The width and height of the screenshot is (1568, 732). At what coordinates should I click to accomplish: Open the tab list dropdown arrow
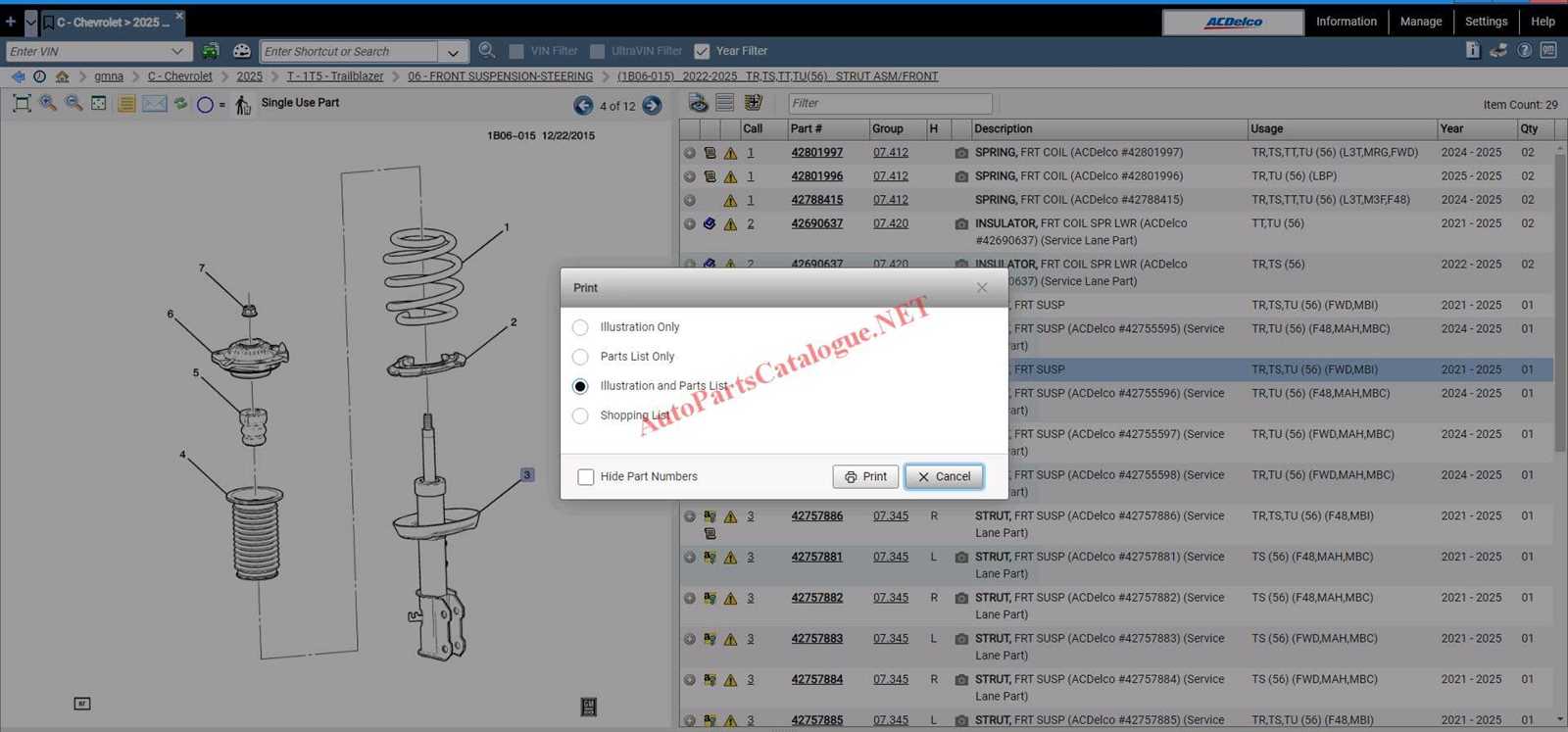point(30,21)
